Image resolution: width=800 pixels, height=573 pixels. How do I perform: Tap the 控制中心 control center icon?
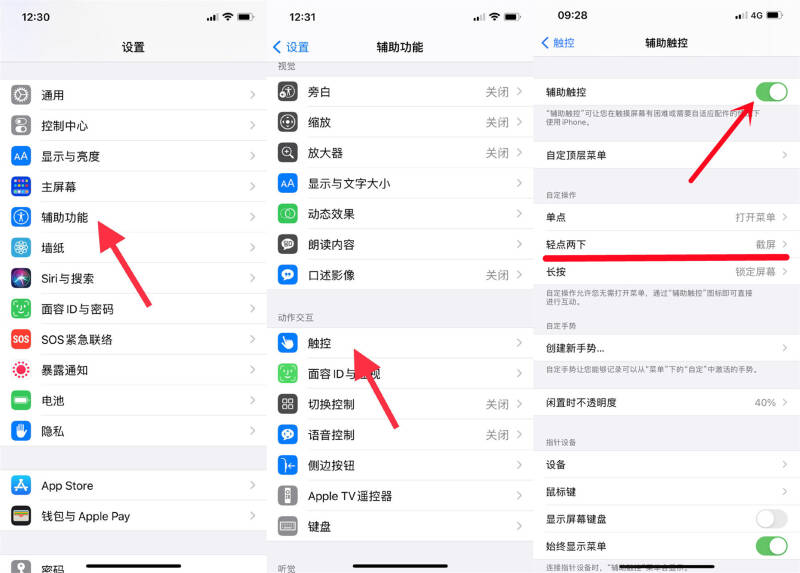[21, 126]
